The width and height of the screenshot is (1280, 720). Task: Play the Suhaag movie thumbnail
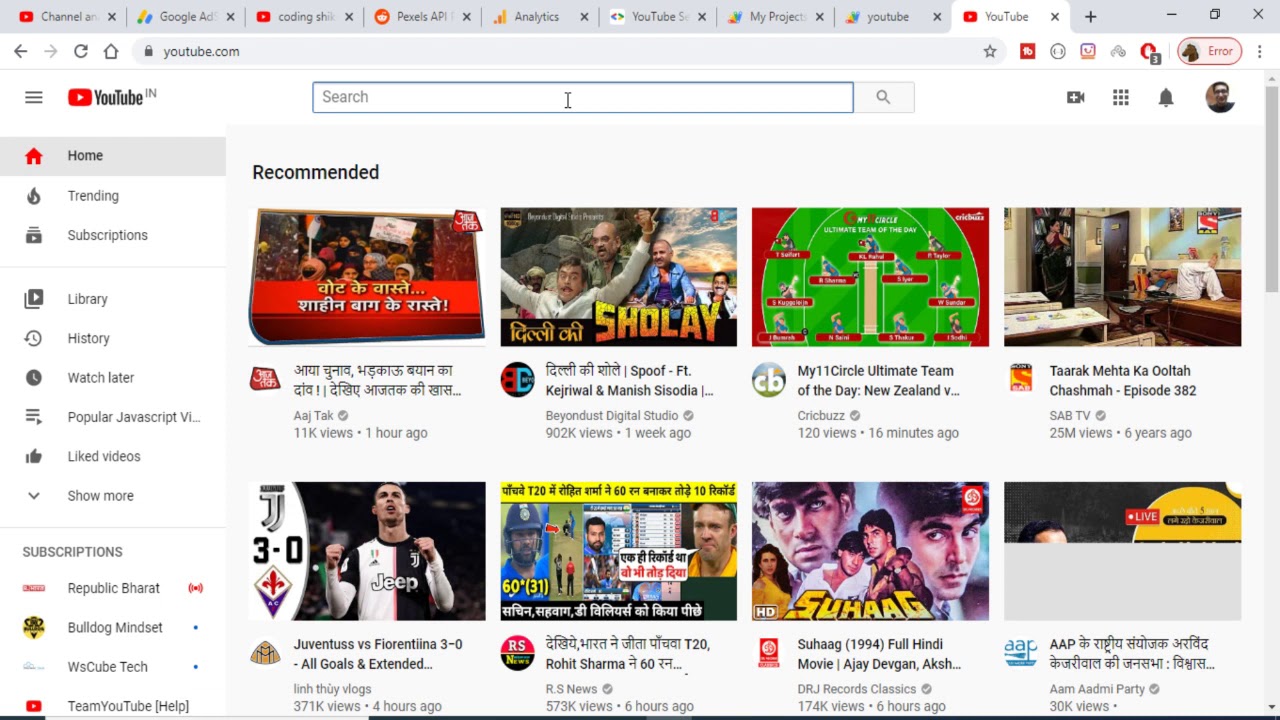[870, 551]
